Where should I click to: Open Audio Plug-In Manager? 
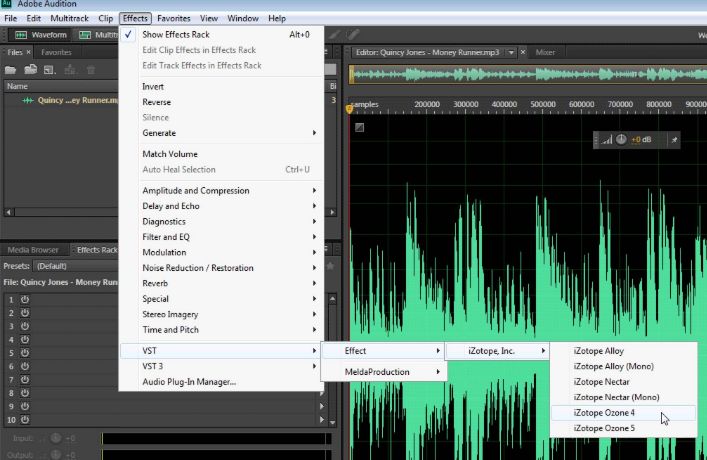pyautogui.click(x=221, y=382)
